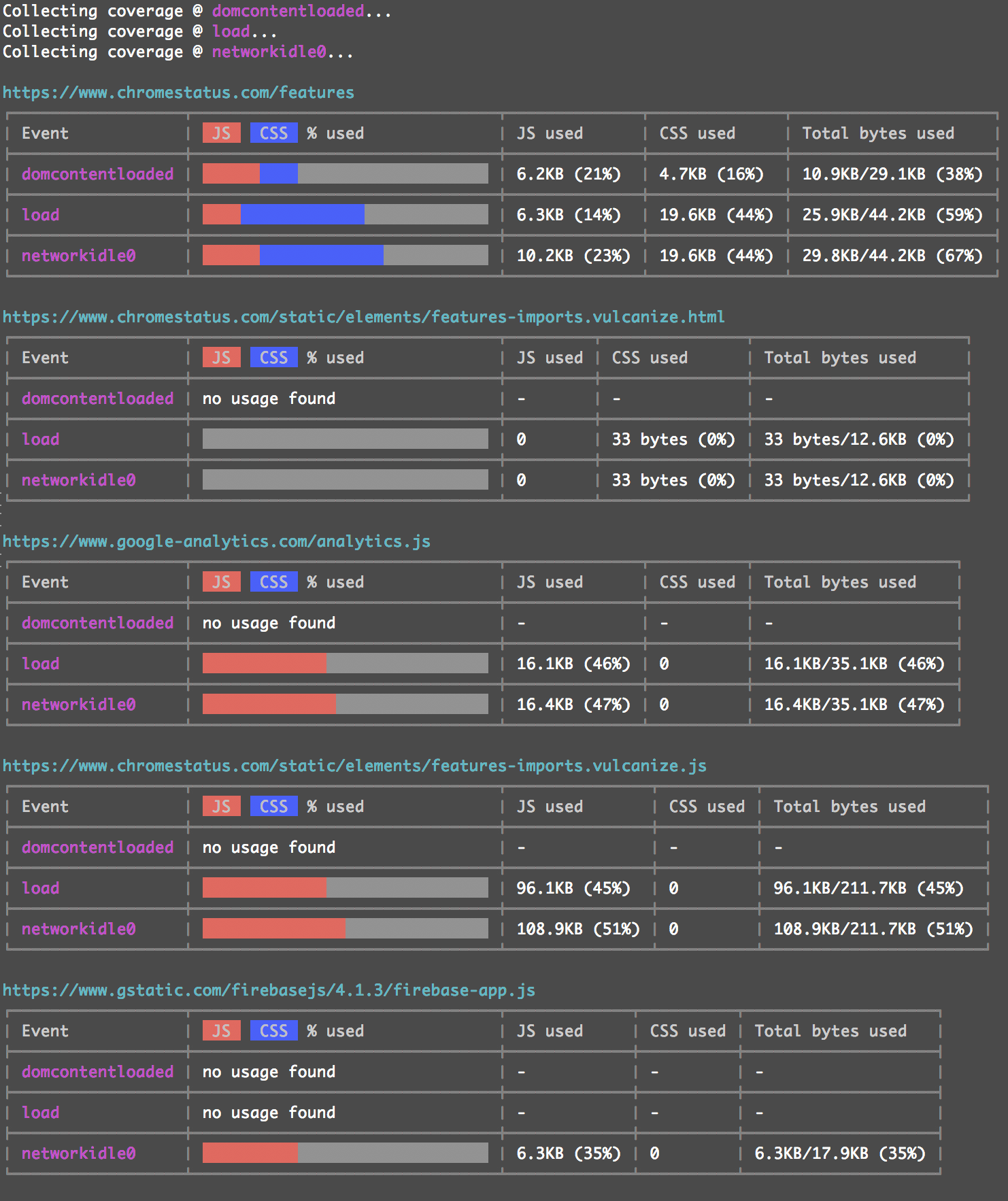Click the features-imports.vulcanize.html URL
Viewport: 1008px width, 1201px height.
pos(363,317)
